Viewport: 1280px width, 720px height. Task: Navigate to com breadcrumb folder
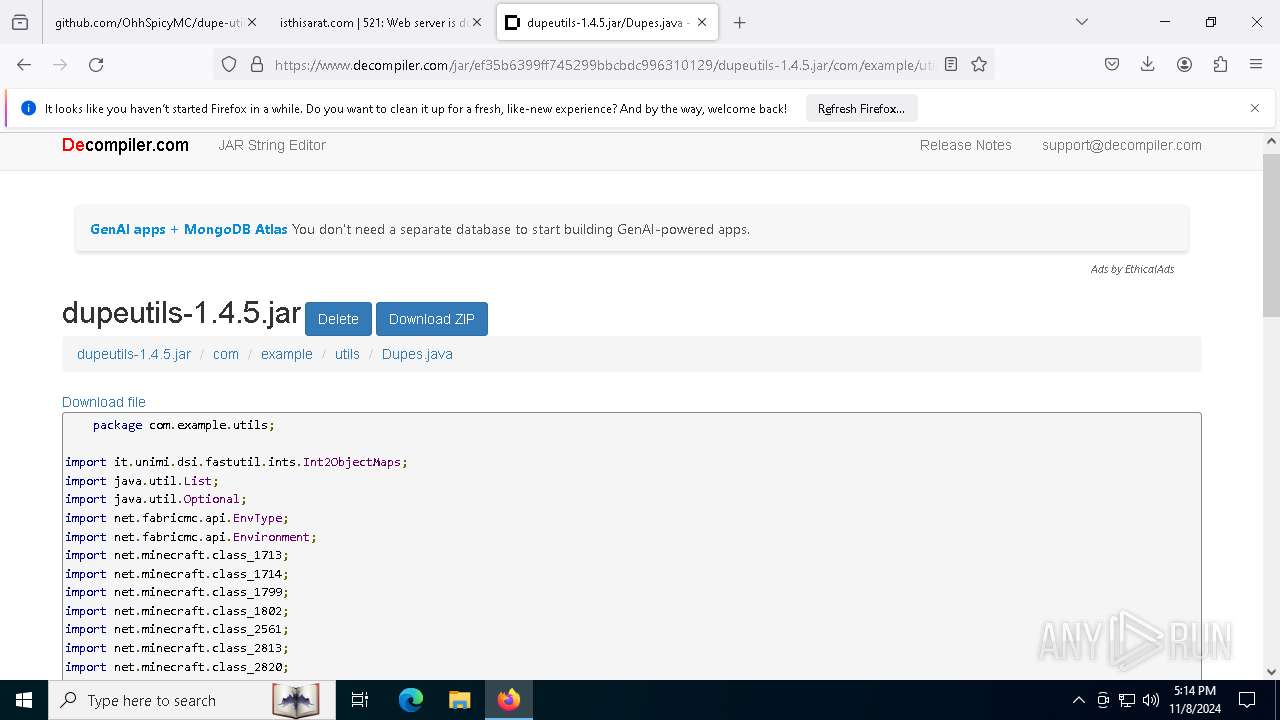click(226, 354)
